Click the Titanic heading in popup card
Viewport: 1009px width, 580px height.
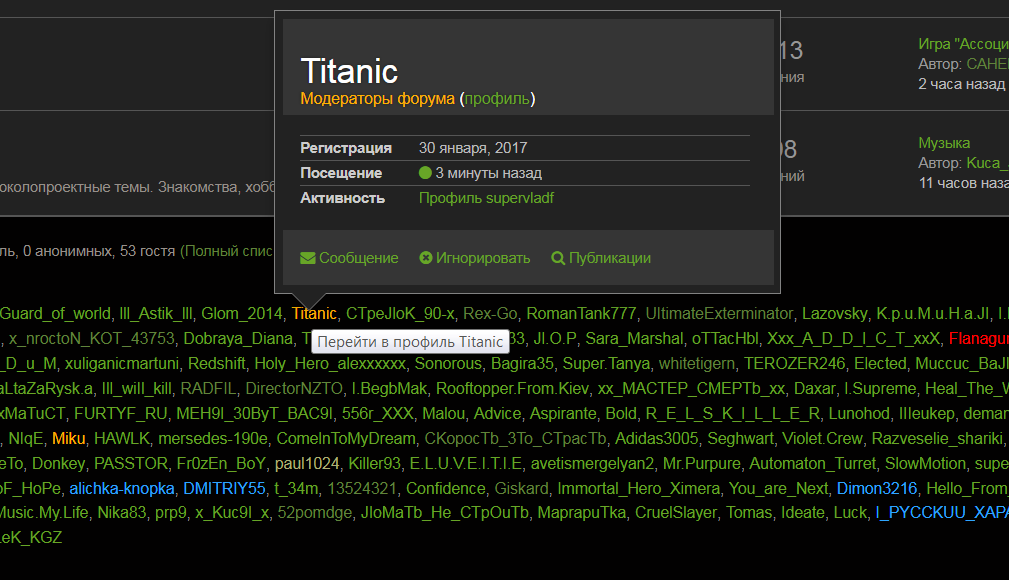point(349,71)
